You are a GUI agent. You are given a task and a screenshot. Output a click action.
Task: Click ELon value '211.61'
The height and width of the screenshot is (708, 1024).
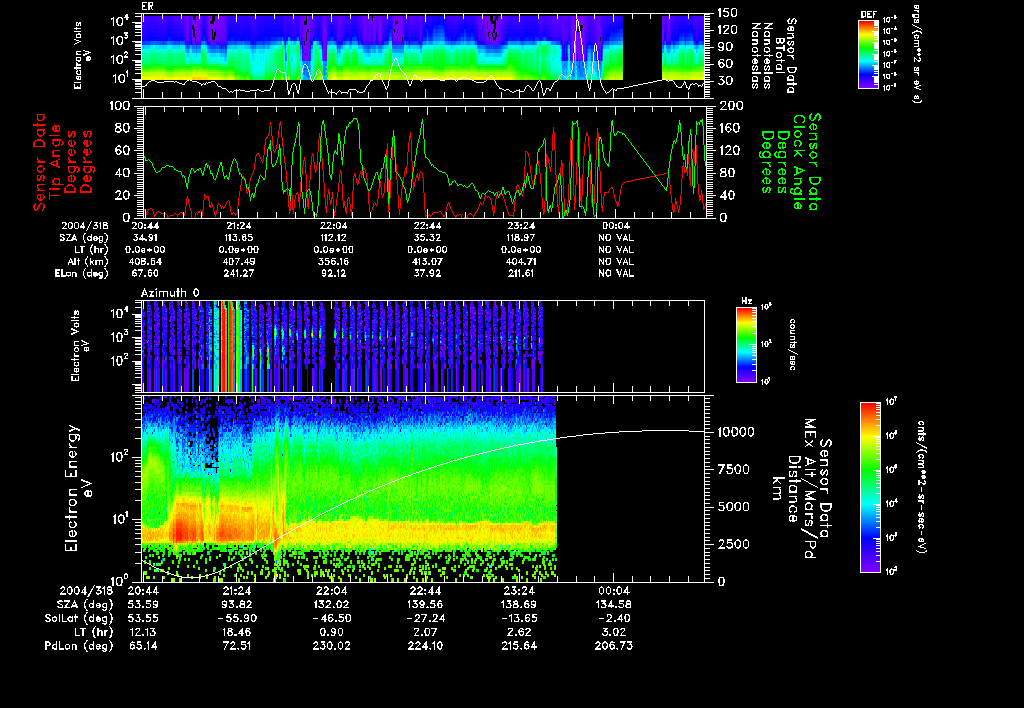pos(521,274)
